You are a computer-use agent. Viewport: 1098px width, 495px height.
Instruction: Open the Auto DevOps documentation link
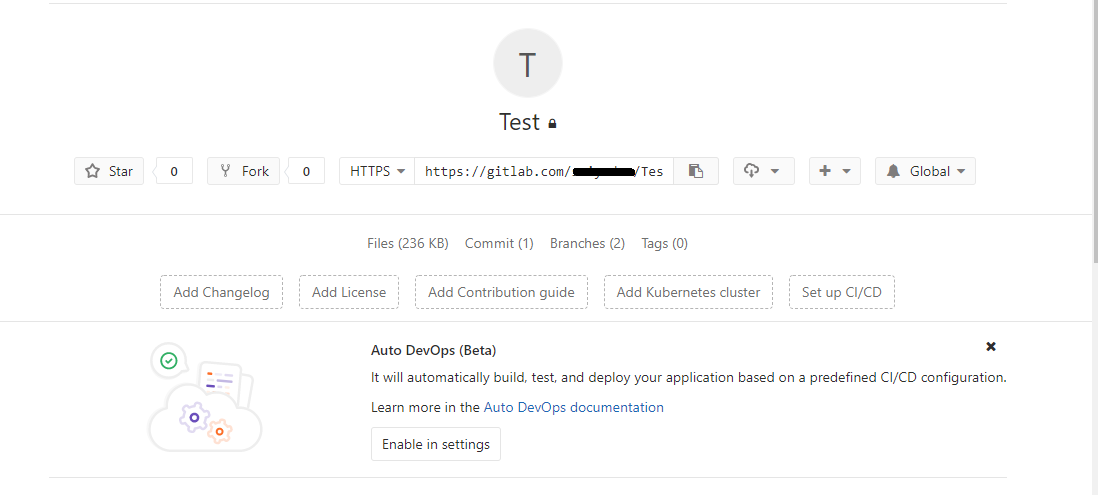click(573, 407)
